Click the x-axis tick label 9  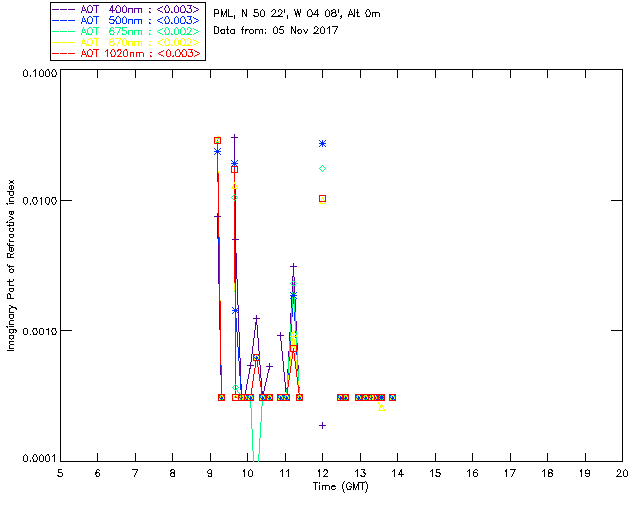coord(210,473)
